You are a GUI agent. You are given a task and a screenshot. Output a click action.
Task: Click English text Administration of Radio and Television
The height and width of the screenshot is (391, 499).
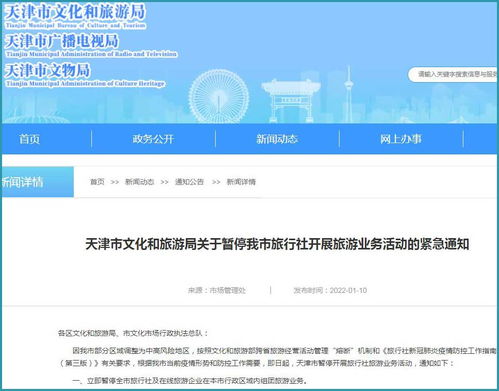coord(92,54)
